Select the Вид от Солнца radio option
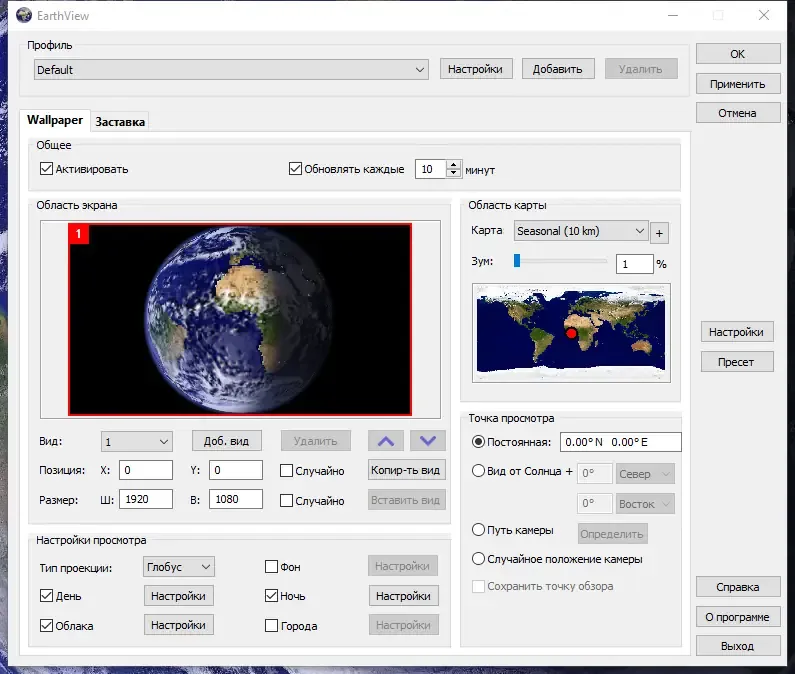The width and height of the screenshot is (795, 674). pos(478,471)
